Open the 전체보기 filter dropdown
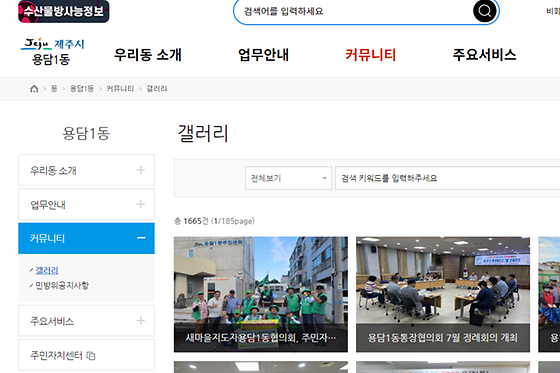Viewport: 560px width, 373px height. (289, 178)
